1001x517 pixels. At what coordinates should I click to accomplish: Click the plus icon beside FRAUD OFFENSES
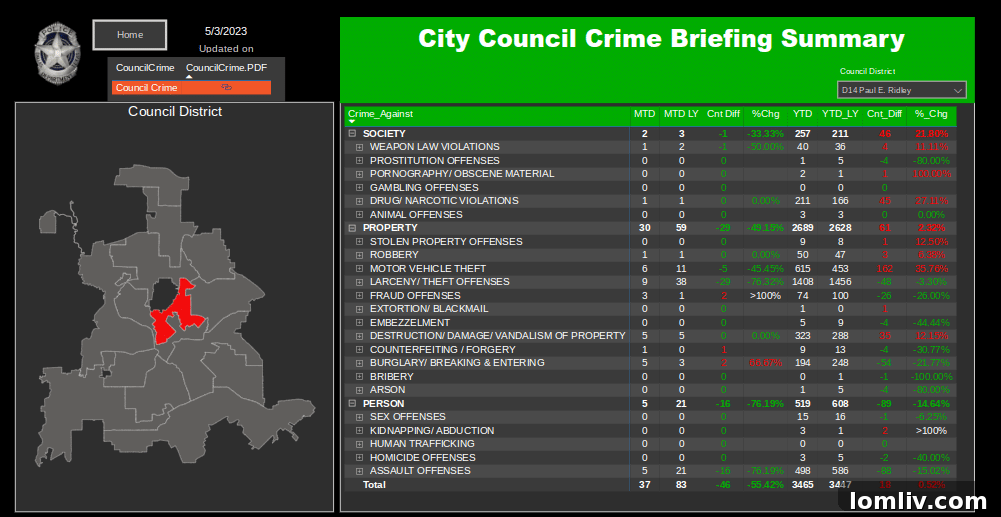click(x=360, y=296)
